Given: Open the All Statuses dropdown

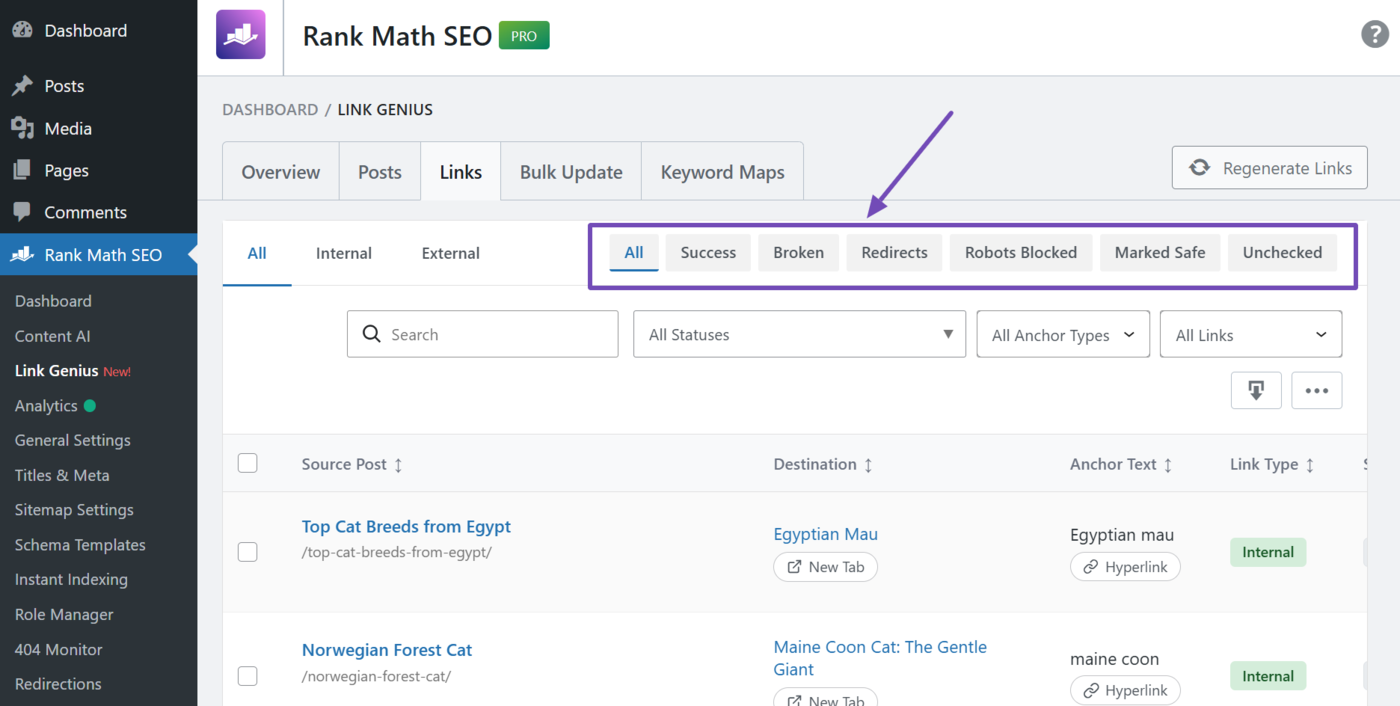Looking at the screenshot, I should [x=798, y=334].
